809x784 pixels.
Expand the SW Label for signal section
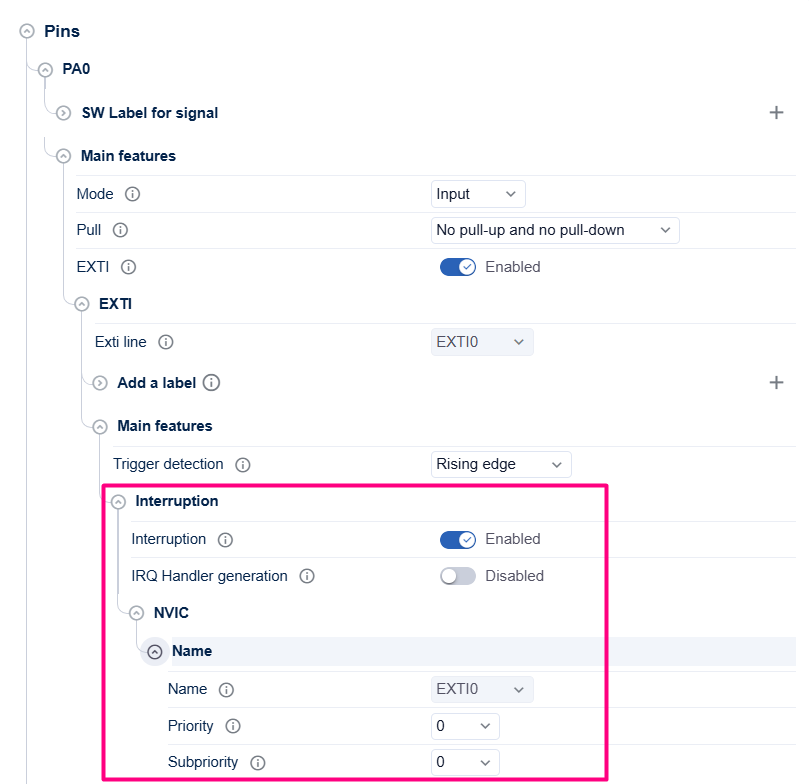point(63,113)
